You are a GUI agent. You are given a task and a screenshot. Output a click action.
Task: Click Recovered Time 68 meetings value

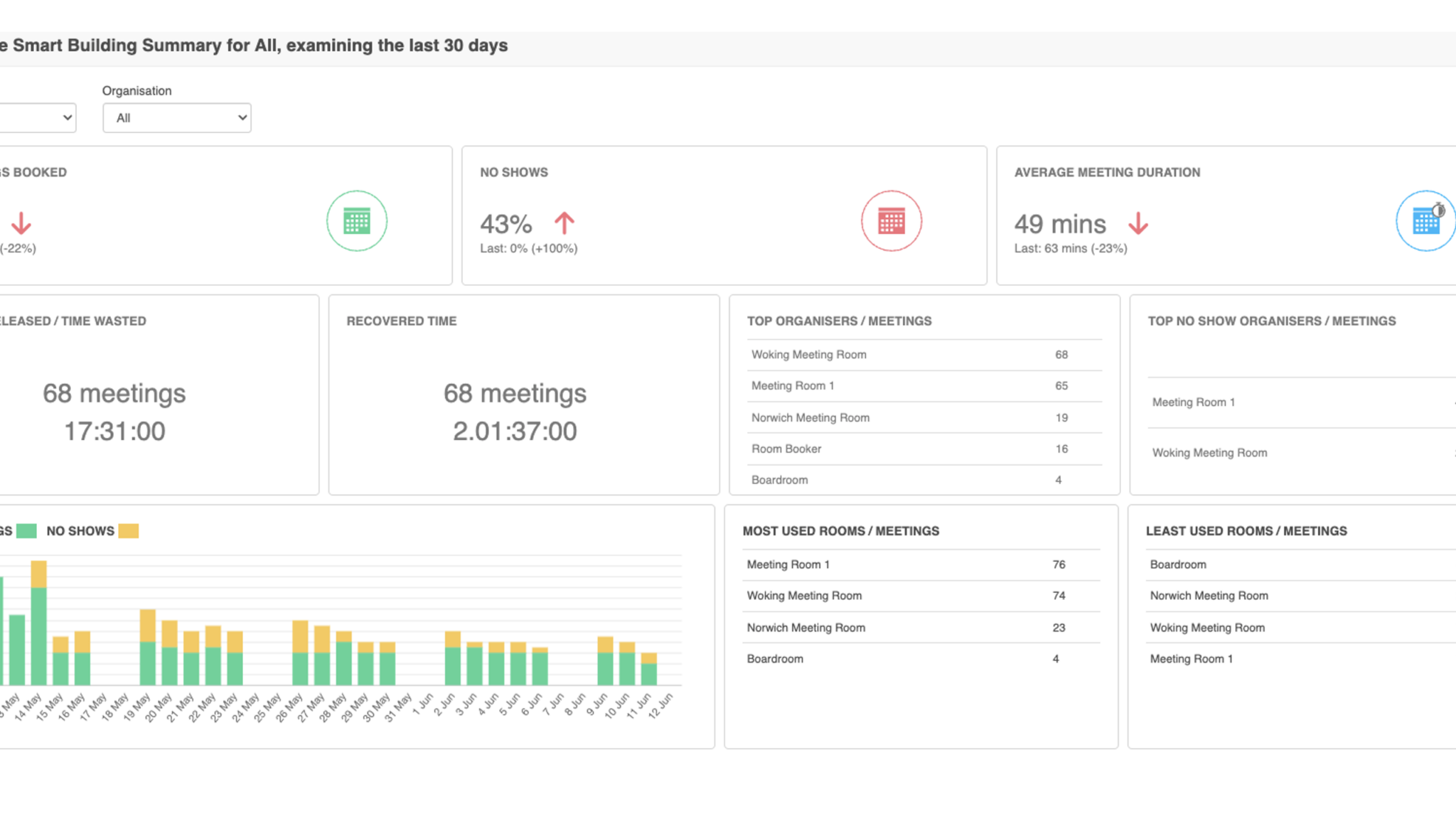point(515,393)
